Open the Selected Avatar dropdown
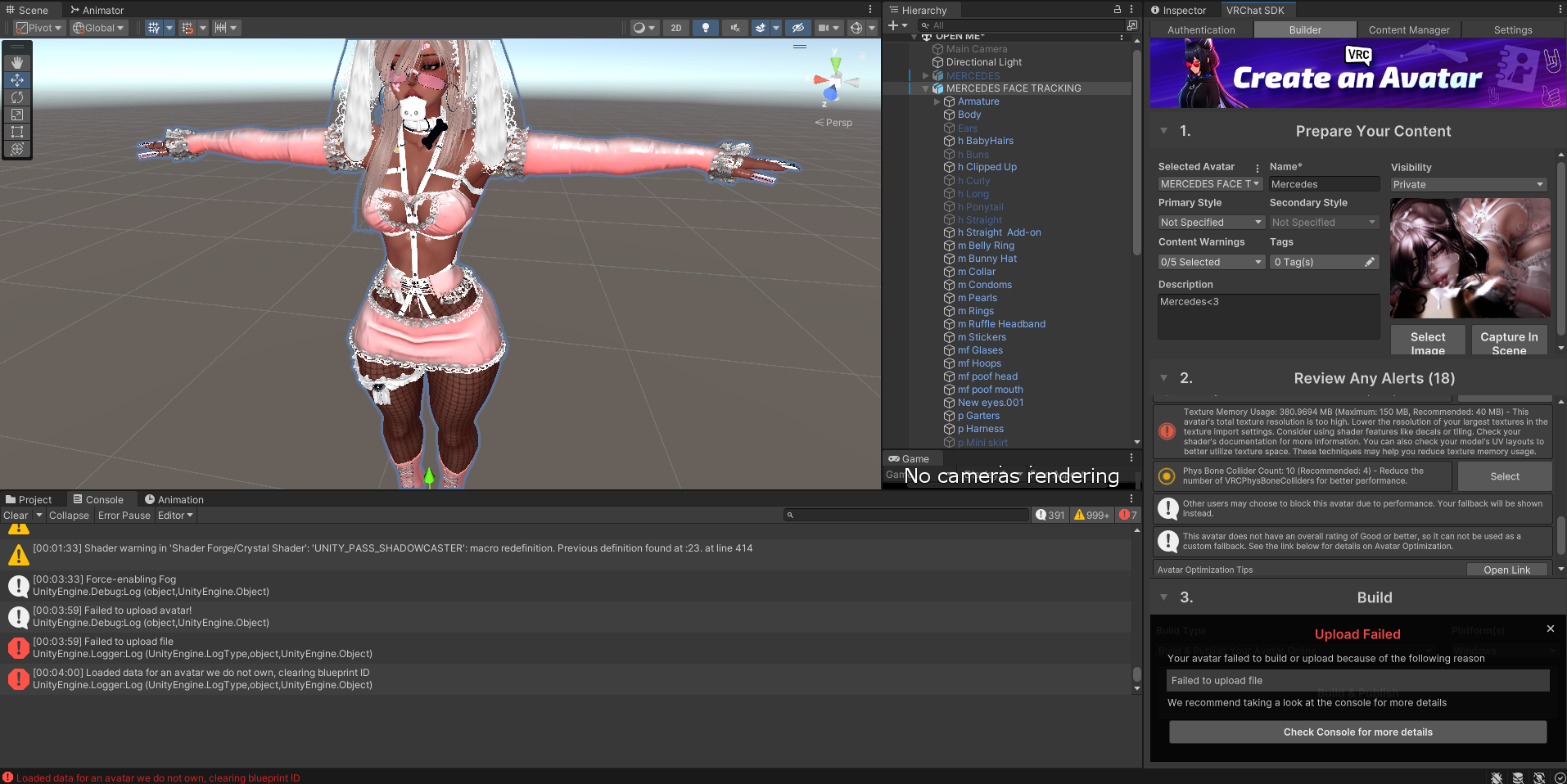The width and height of the screenshot is (1567, 784). (x=1210, y=184)
